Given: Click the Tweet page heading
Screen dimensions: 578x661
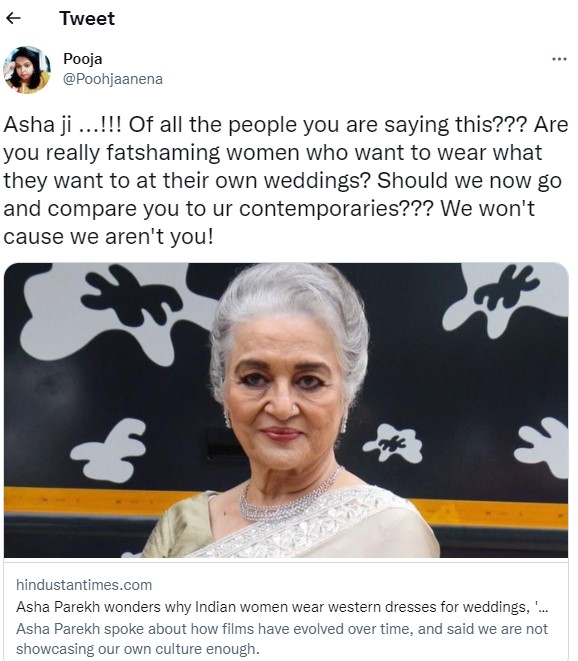Looking at the screenshot, I should pyautogui.click(x=87, y=19).
